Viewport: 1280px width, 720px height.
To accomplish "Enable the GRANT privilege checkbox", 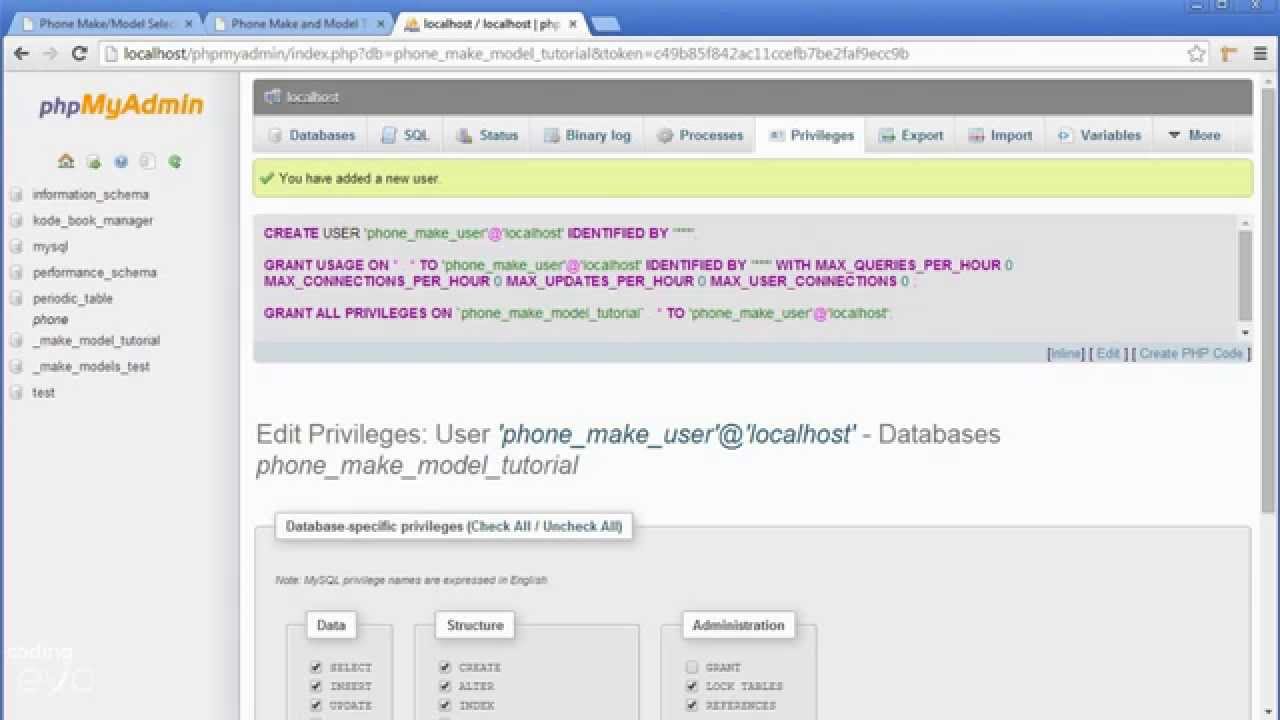I will point(692,667).
